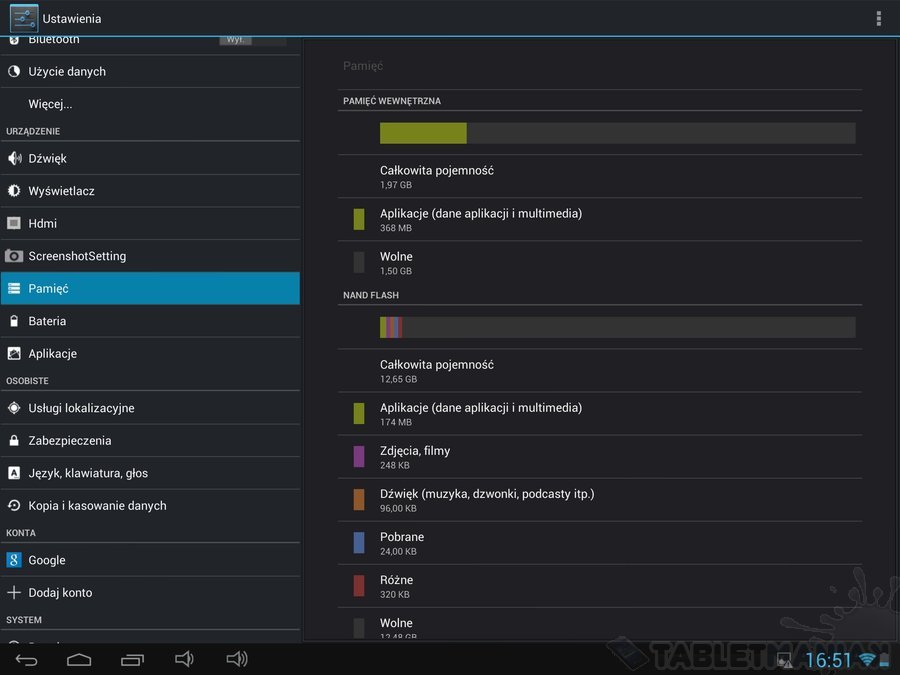Image resolution: width=900 pixels, height=675 pixels.
Task: Toggle the Bluetooth switch
Action: pos(252,40)
